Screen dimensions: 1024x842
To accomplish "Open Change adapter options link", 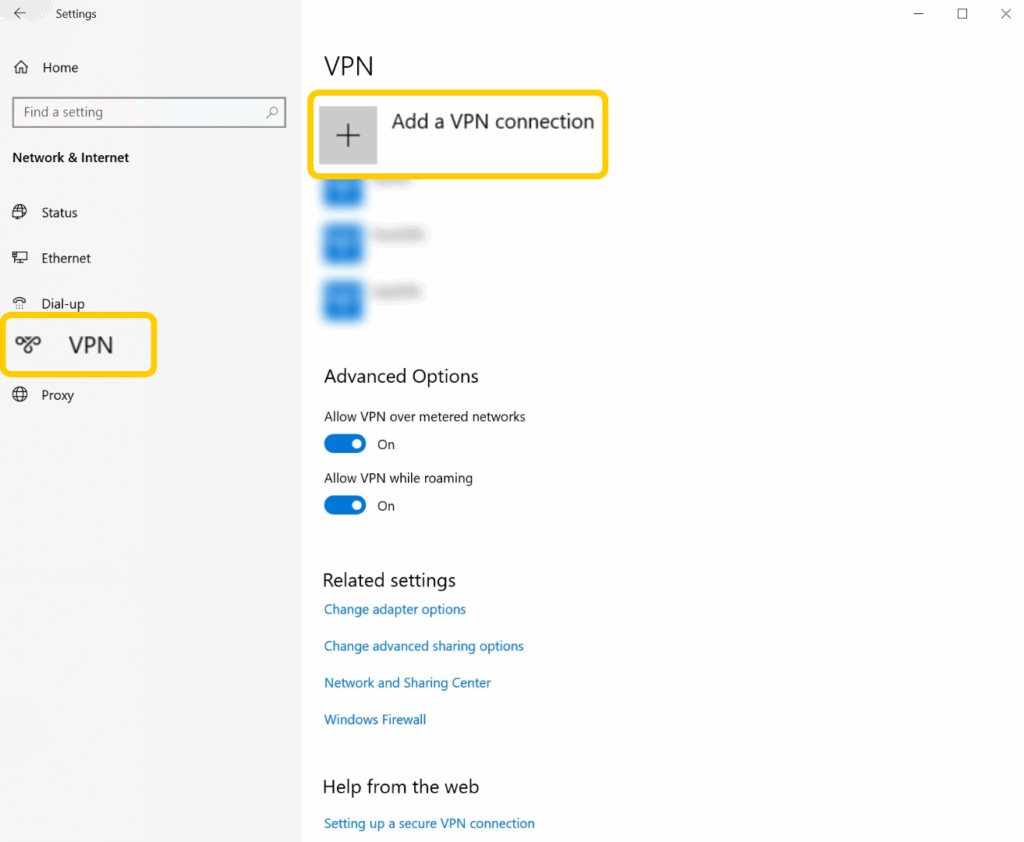I will (x=395, y=609).
